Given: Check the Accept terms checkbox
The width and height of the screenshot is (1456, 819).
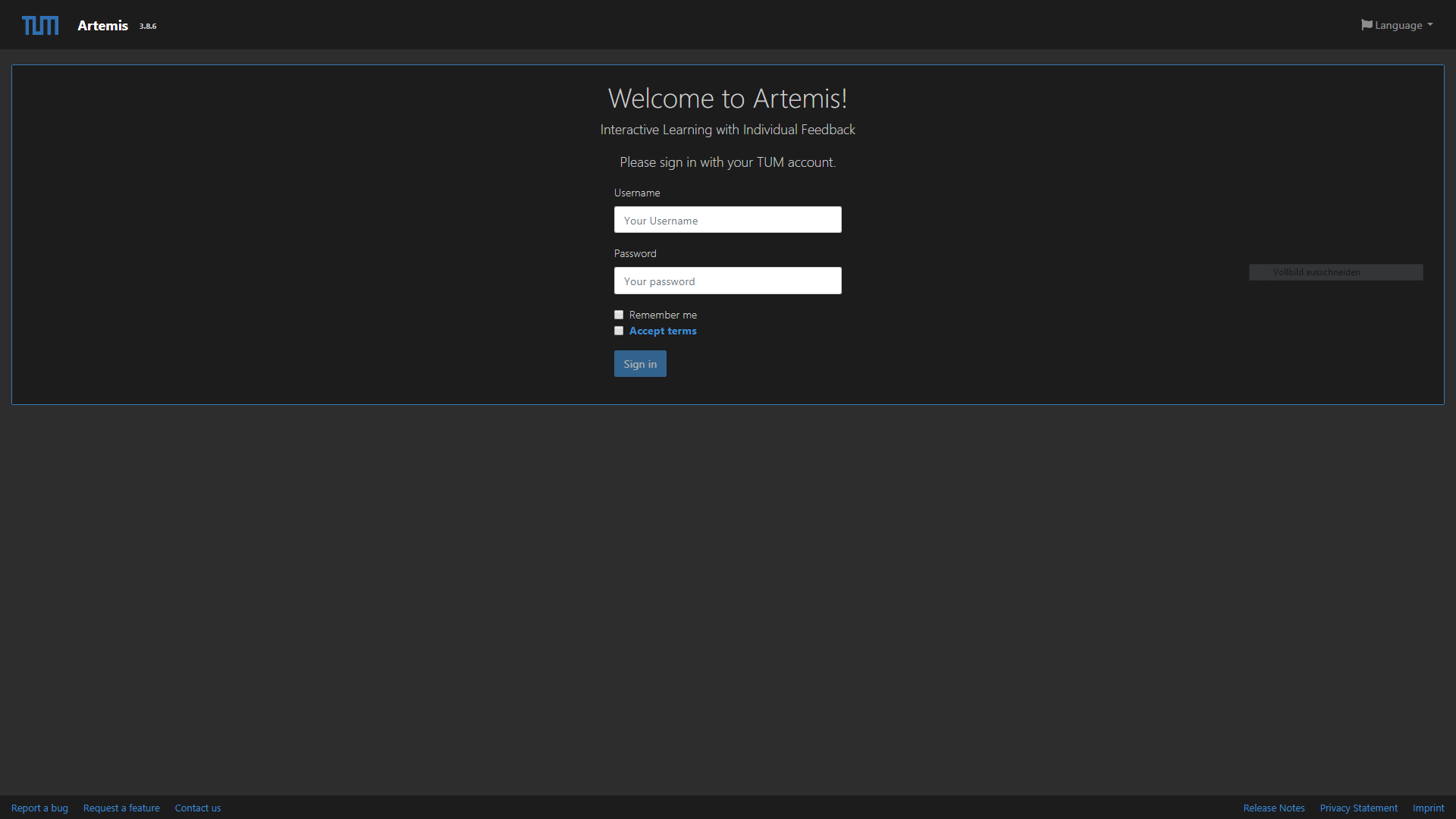Looking at the screenshot, I should [x=619, y=330].
